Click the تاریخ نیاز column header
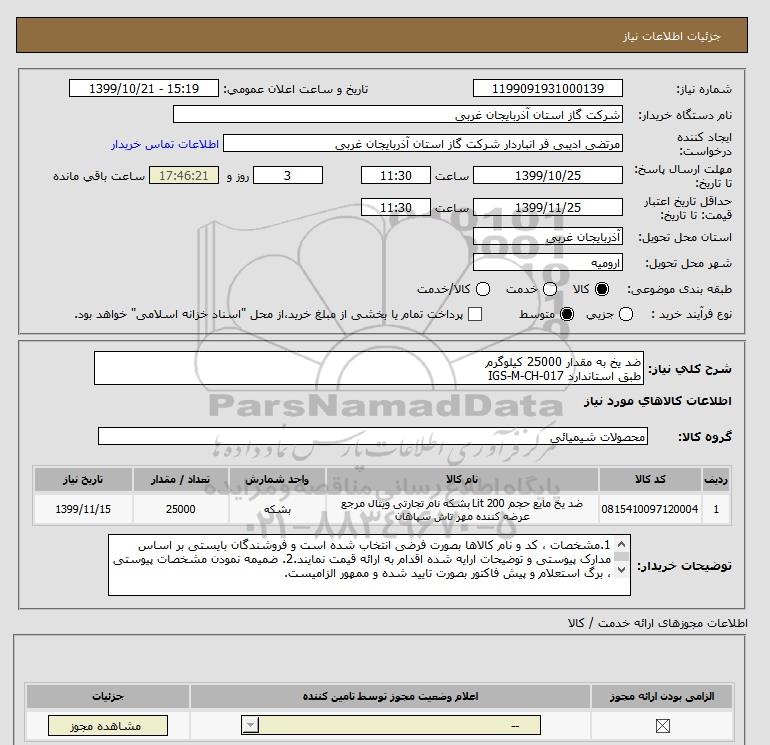The width and height of the screenshot is (770, 745). point(83,479)
